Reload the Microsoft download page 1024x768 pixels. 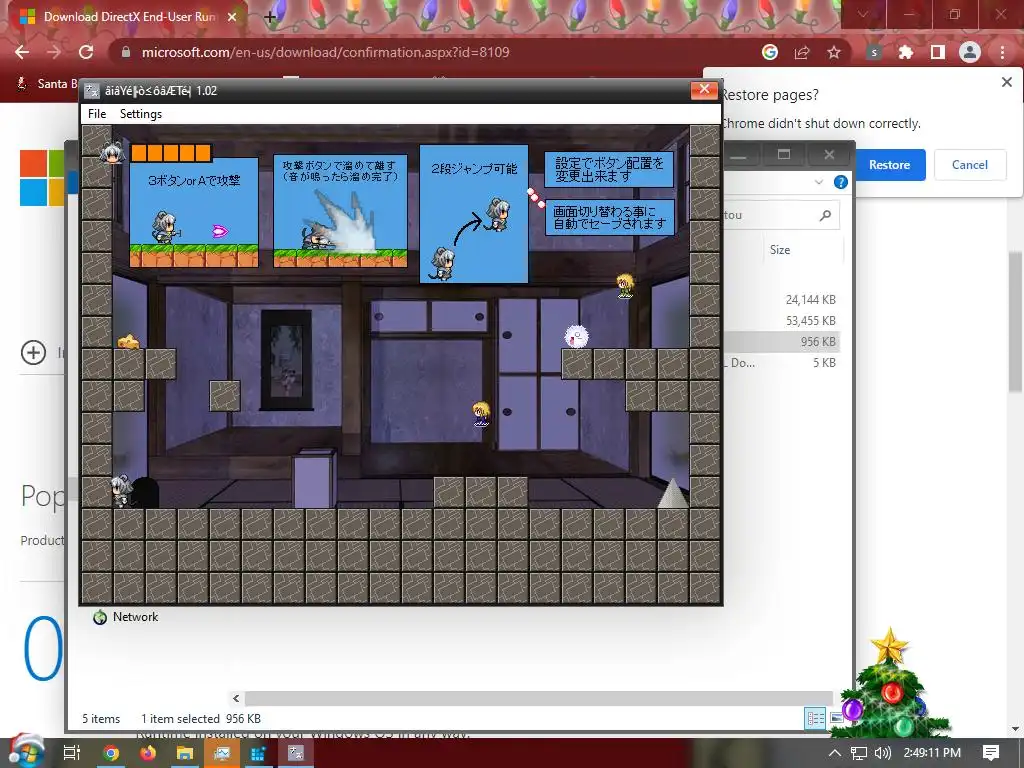click(x=86, y=52)
